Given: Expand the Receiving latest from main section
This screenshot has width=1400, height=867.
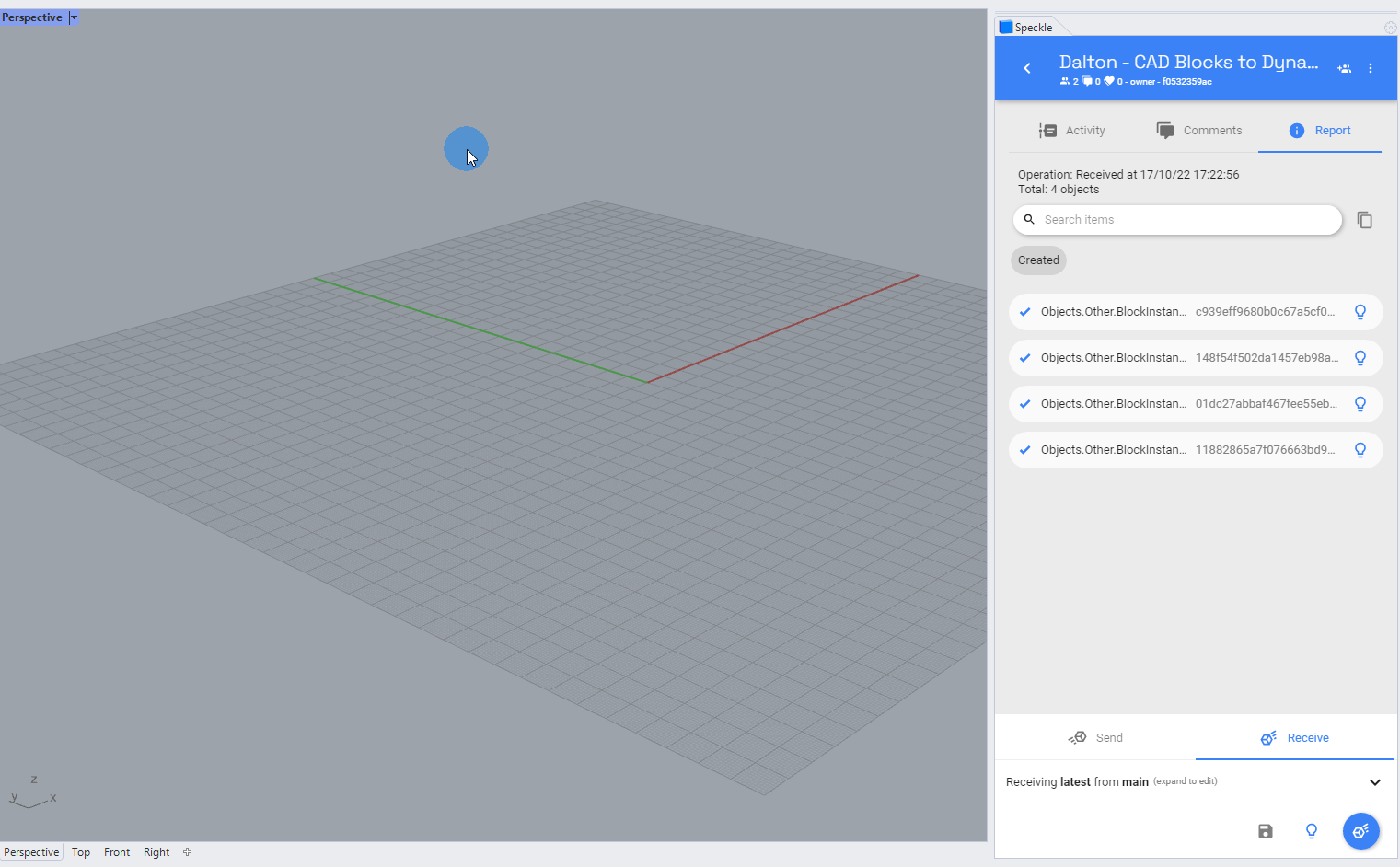Looking at the screenshot, I should 1375,782.
